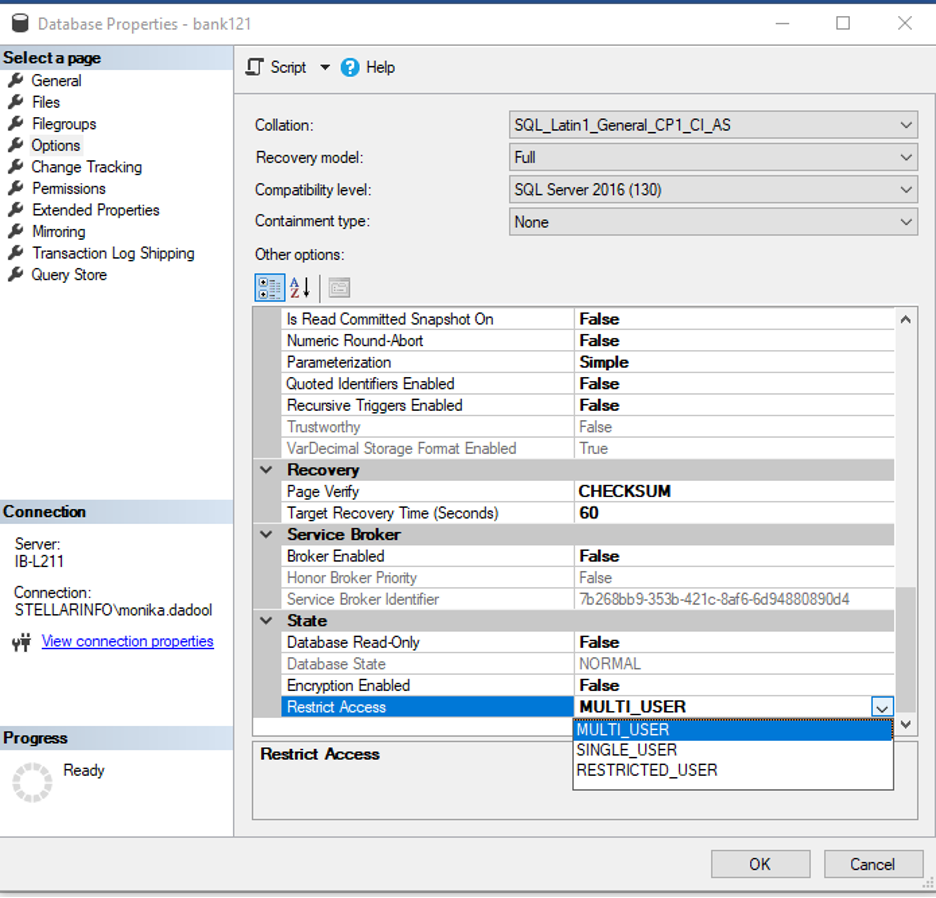Open the Files page
This screenshot has width=936, height=898.
click(46, 102)
